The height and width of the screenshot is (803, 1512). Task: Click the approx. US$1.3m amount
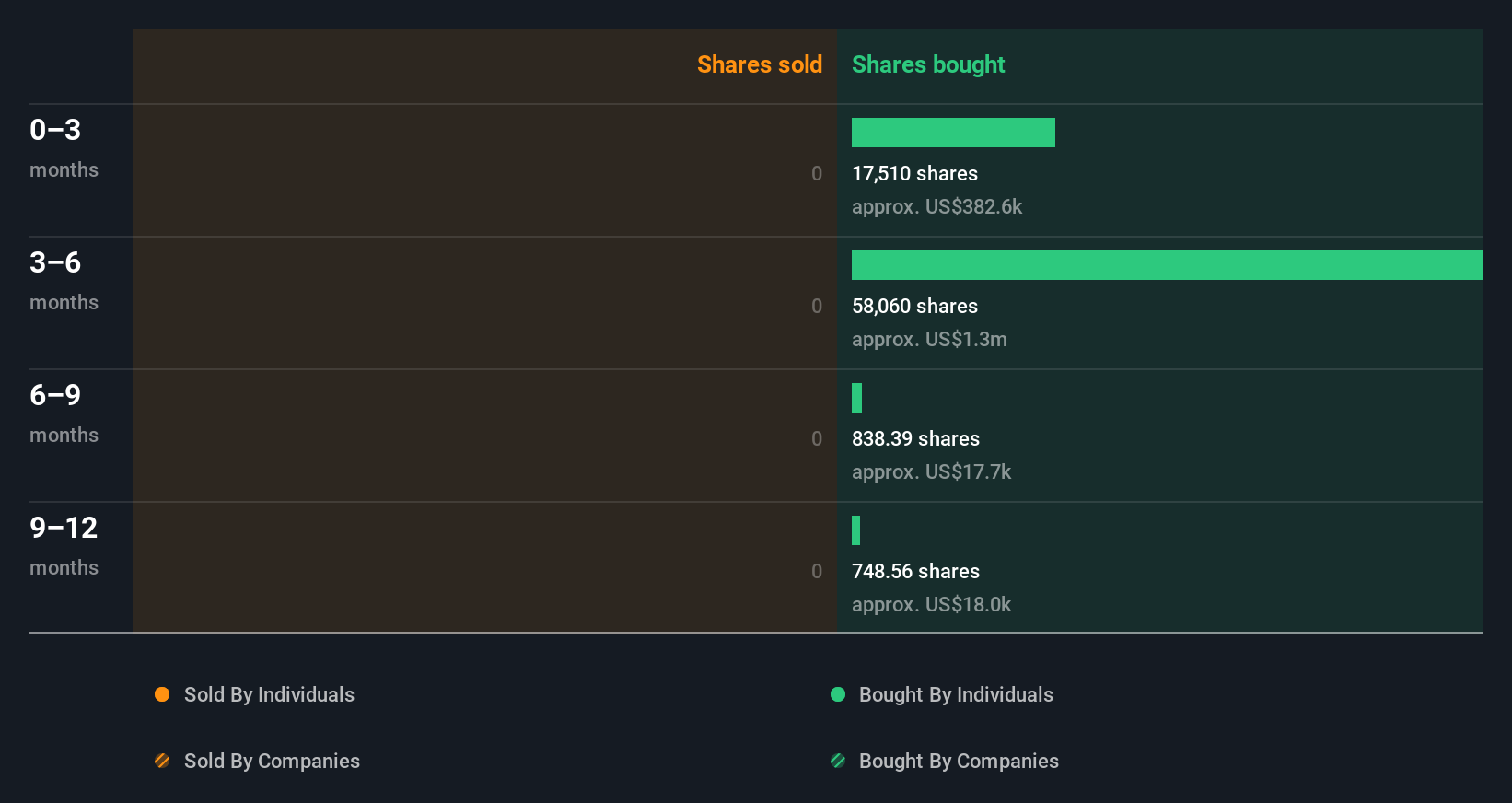(929, 339)
